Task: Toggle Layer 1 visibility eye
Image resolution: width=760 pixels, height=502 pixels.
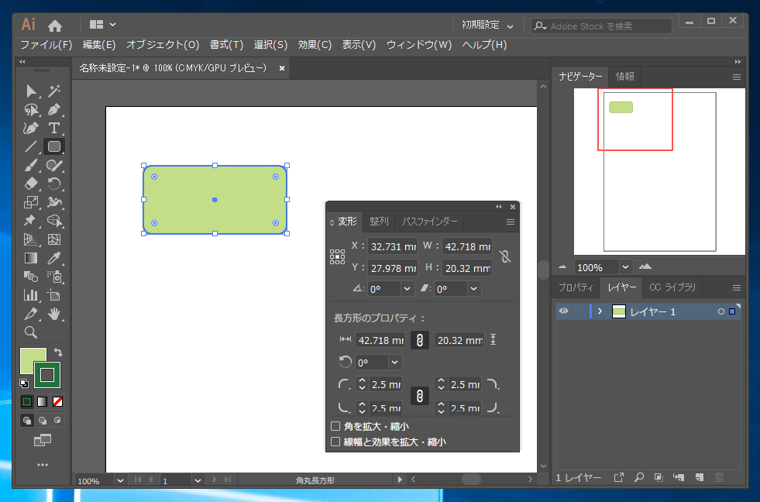Action: click(563, 311)
